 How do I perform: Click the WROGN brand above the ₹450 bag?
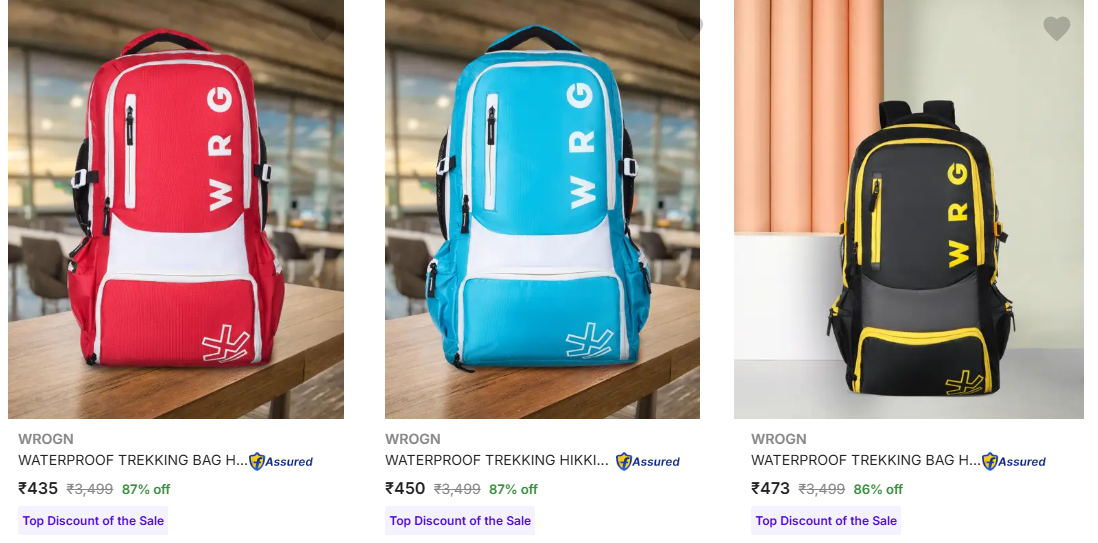(x=412, y=439)
